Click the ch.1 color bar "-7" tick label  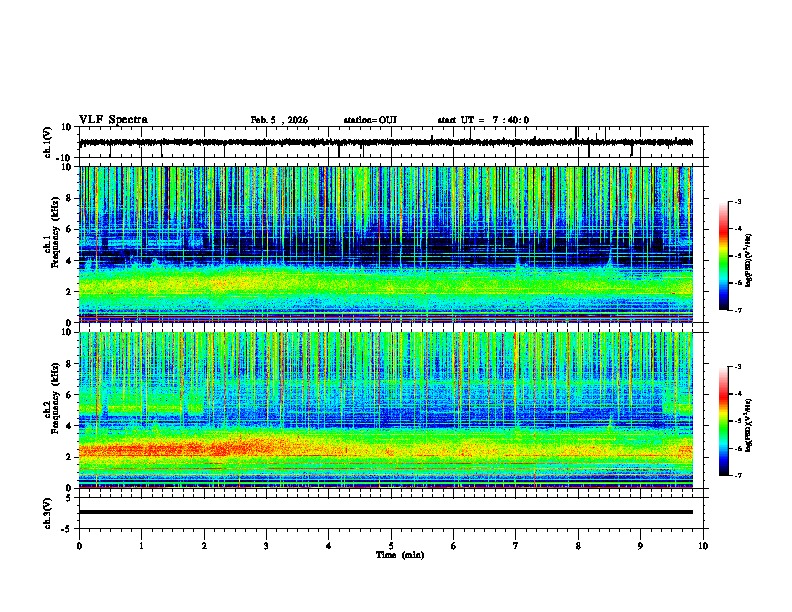pos(737,310)
